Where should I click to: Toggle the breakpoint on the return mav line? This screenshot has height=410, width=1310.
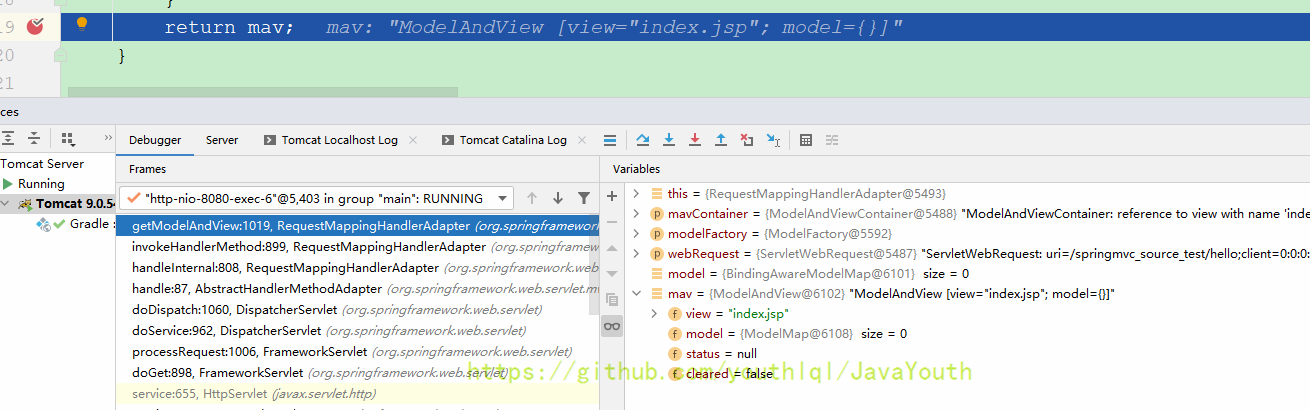35,27
